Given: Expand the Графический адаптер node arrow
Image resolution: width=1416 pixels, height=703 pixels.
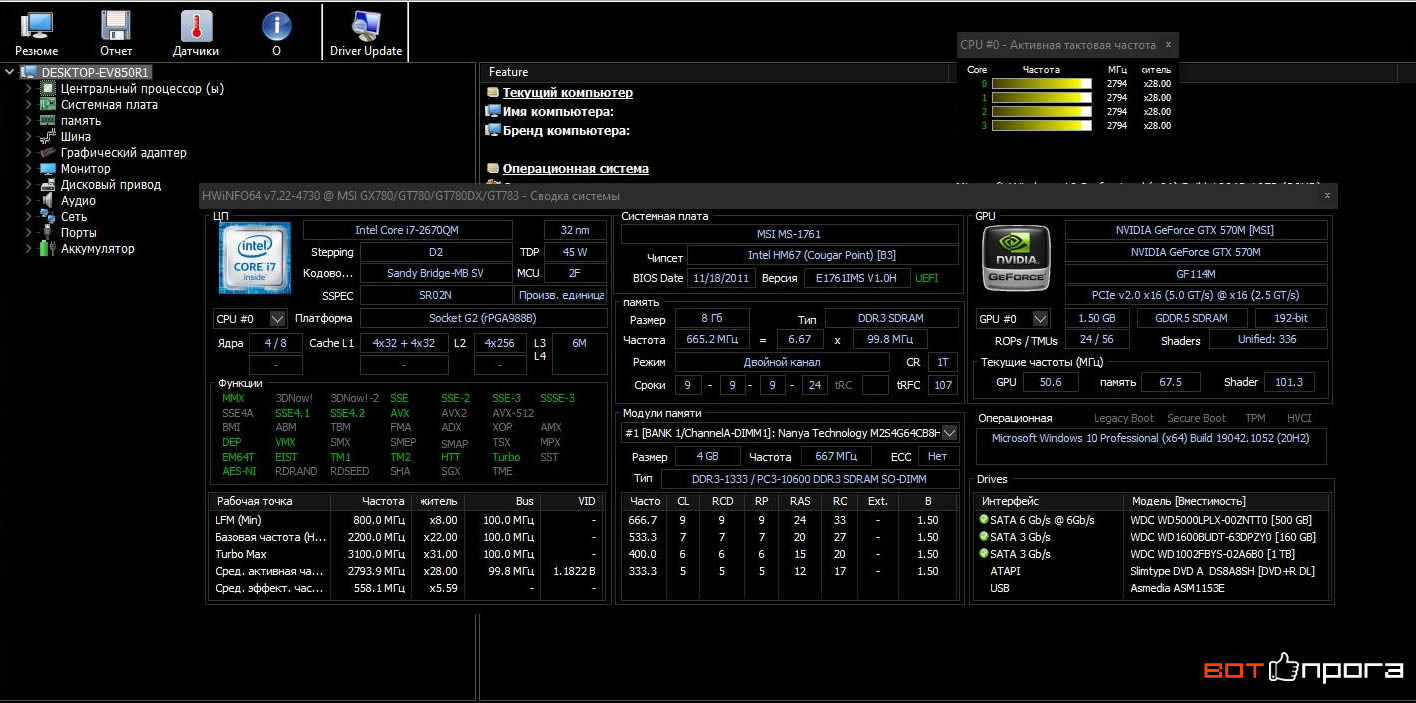Looking at the screenshot, I should click(x=29, y=152).
